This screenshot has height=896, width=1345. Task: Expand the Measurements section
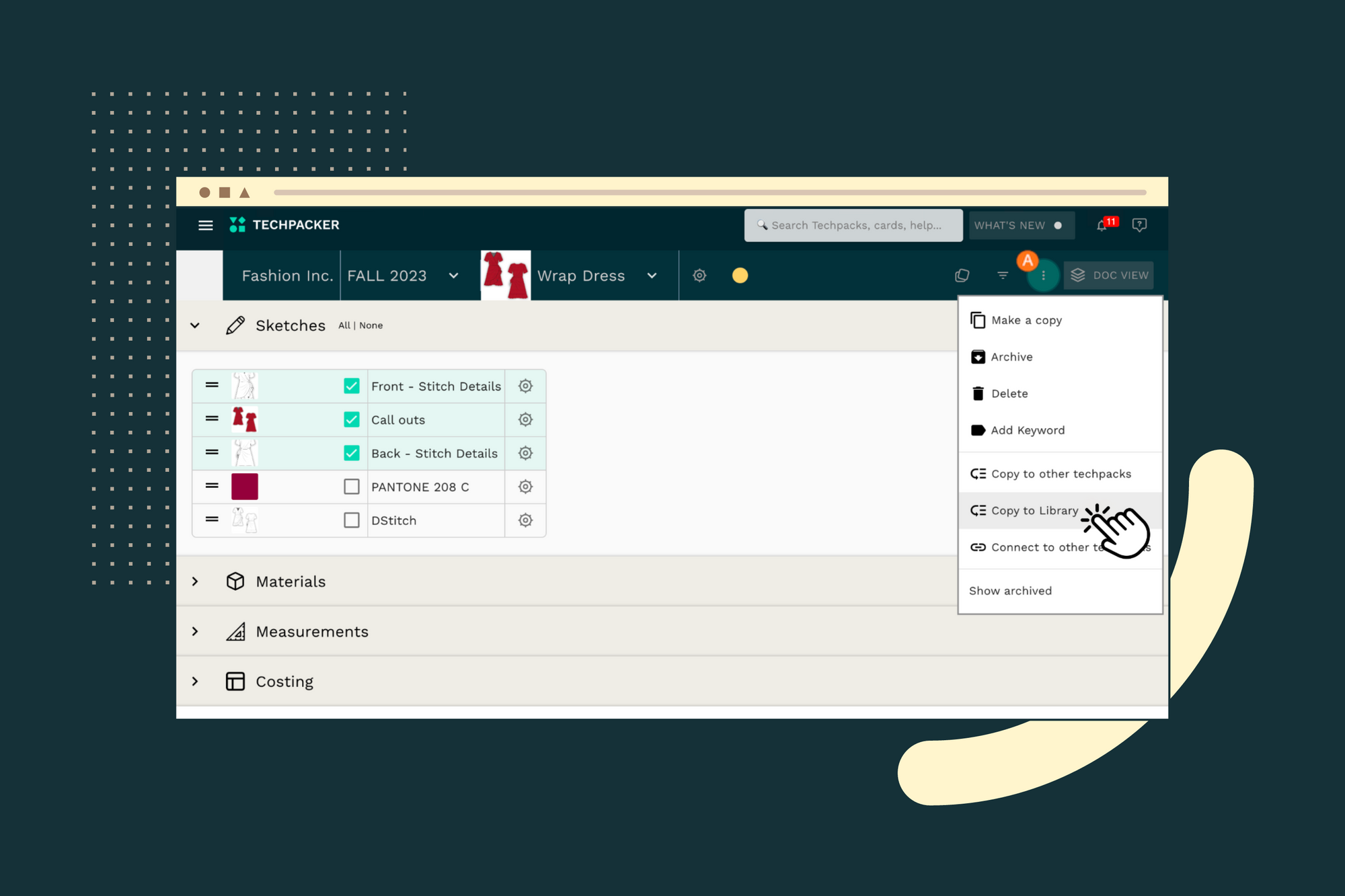click(197, 632)
